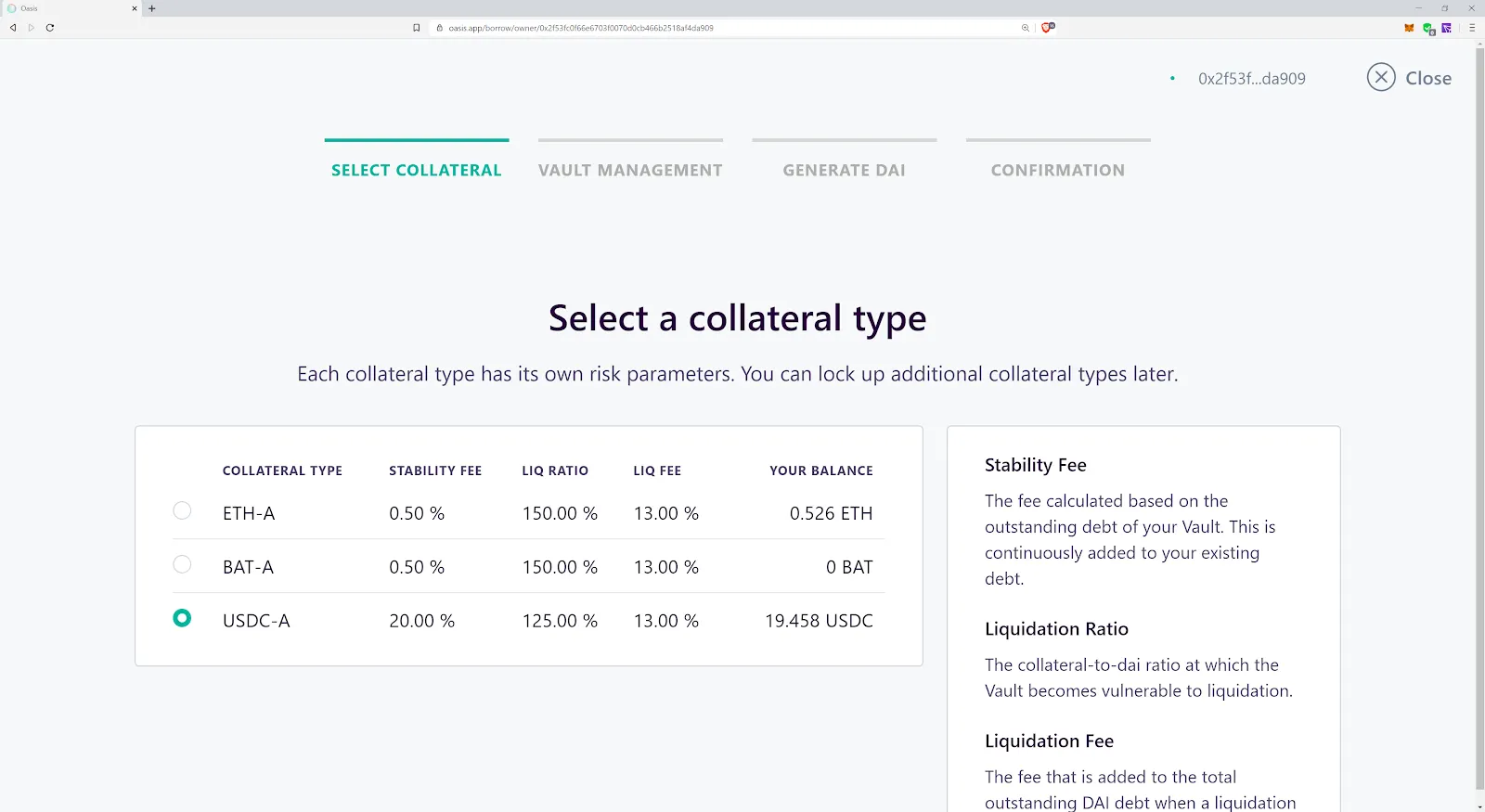Click the ETH-A collateral name
Viewport: 1485px width, 812px height.
(249, 513)
